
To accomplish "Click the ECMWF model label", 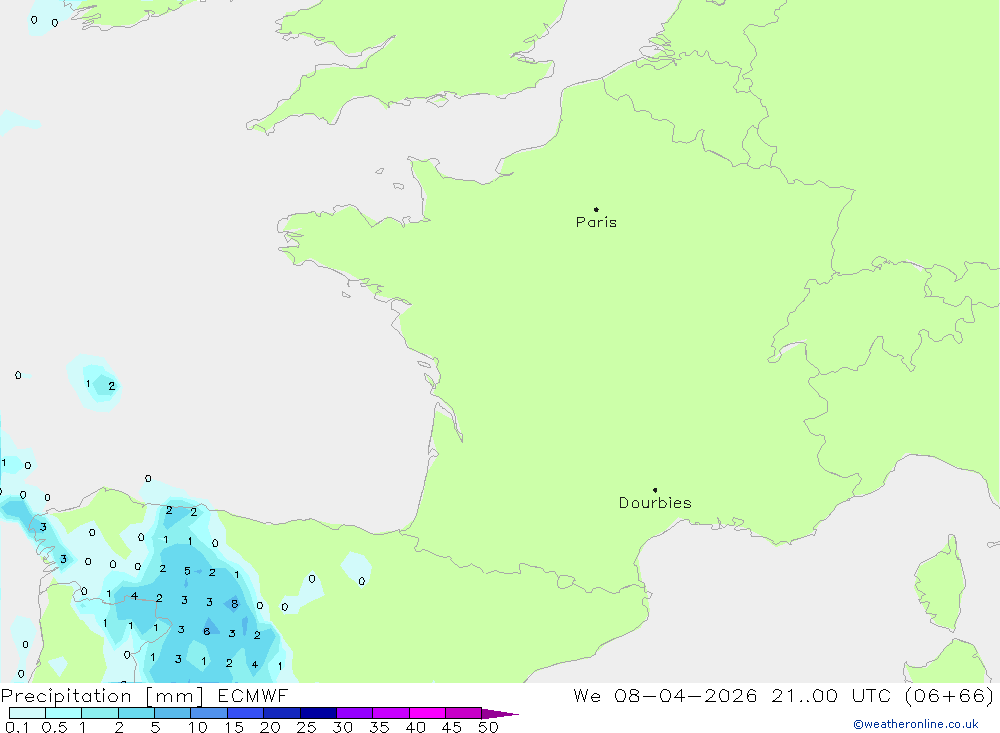I will pyautogui.click(x=253, y=696).
